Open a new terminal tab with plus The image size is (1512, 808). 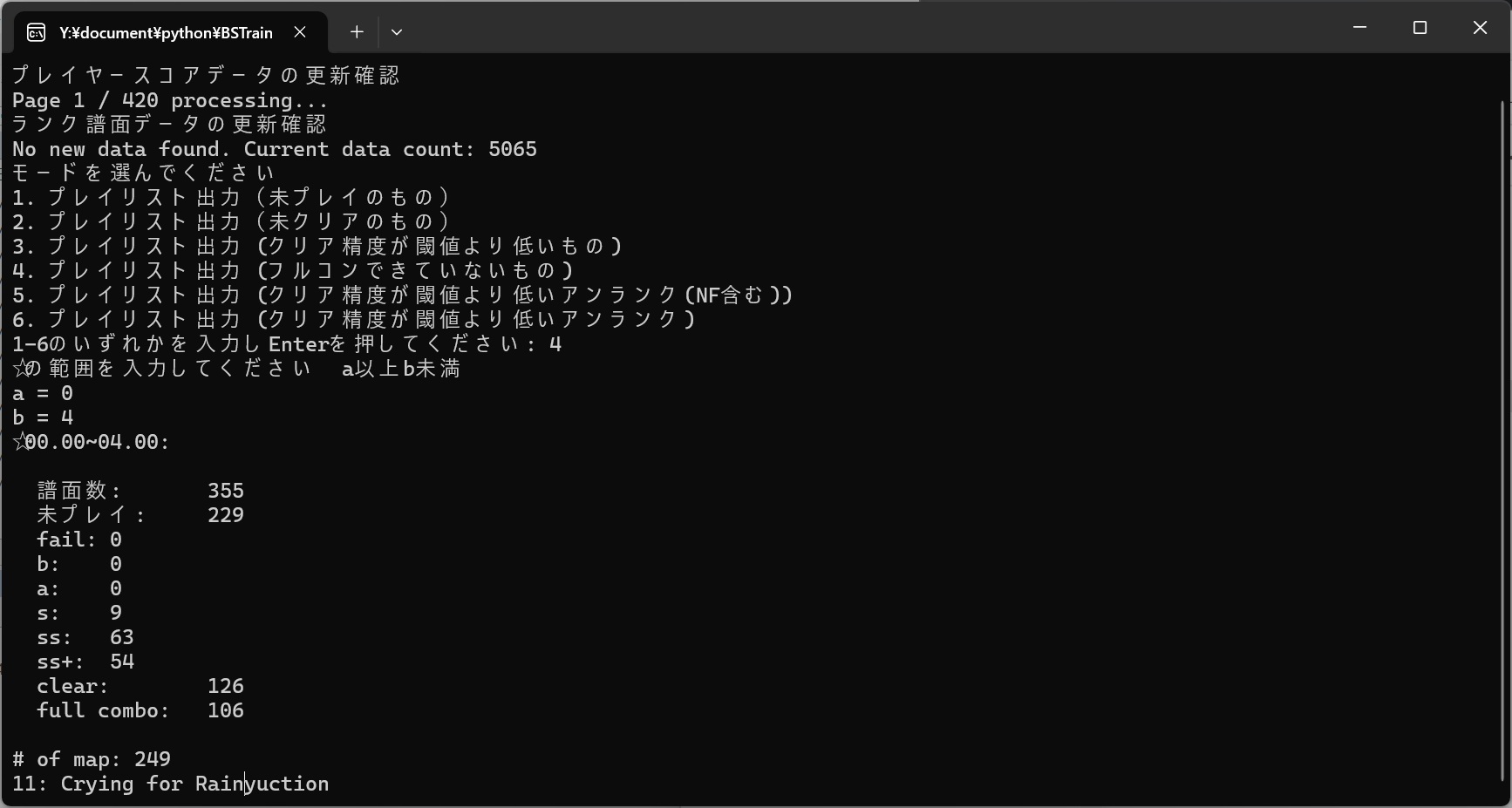[357, 32]
